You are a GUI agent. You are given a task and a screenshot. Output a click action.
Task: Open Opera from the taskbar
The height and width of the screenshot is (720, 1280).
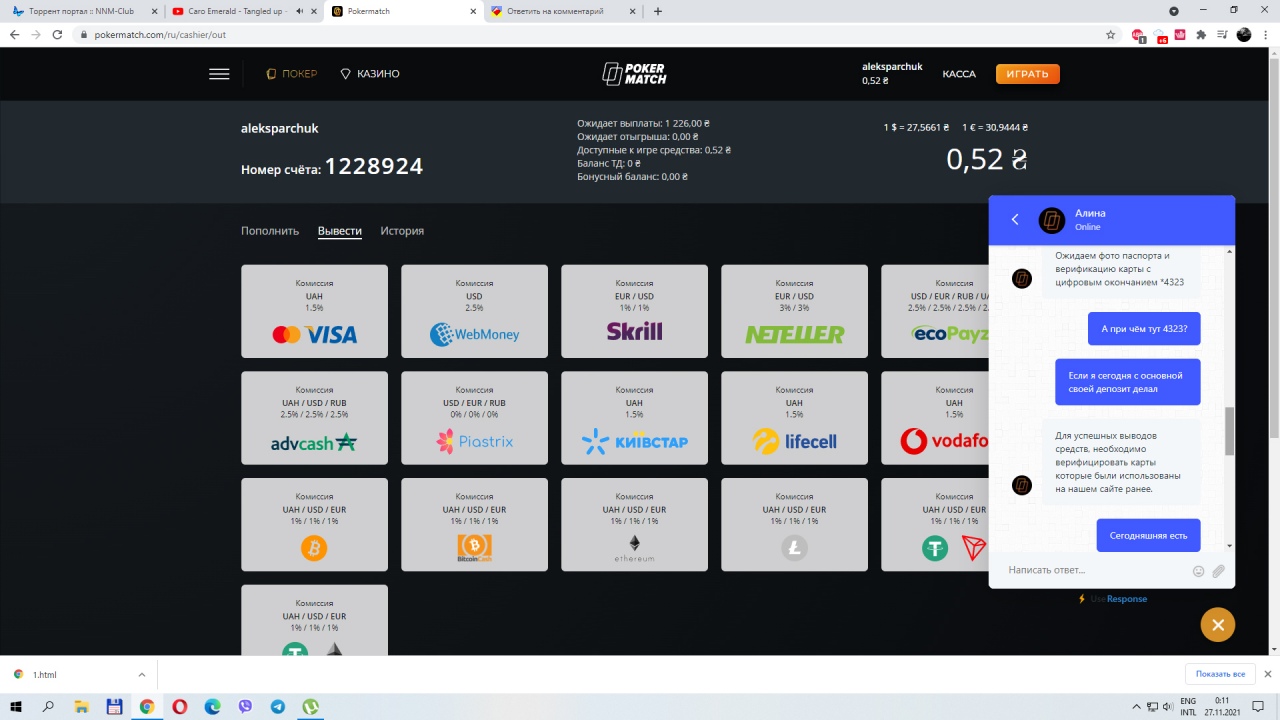180,706
